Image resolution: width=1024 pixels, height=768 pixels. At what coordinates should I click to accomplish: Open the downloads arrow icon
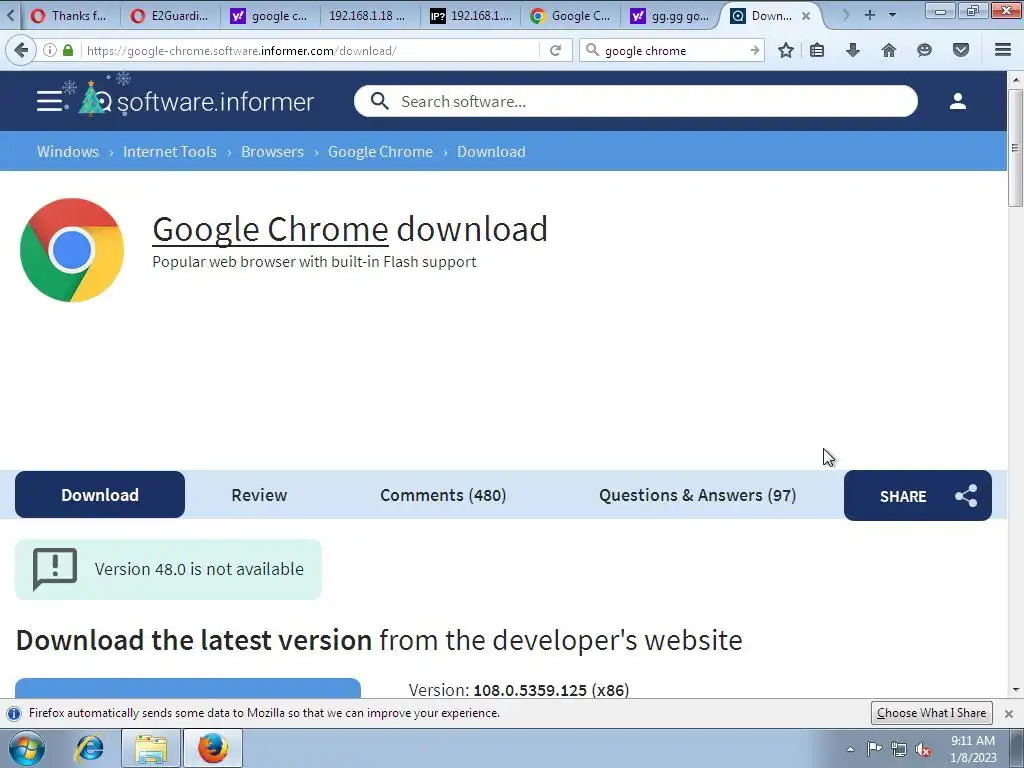[853, 50]
